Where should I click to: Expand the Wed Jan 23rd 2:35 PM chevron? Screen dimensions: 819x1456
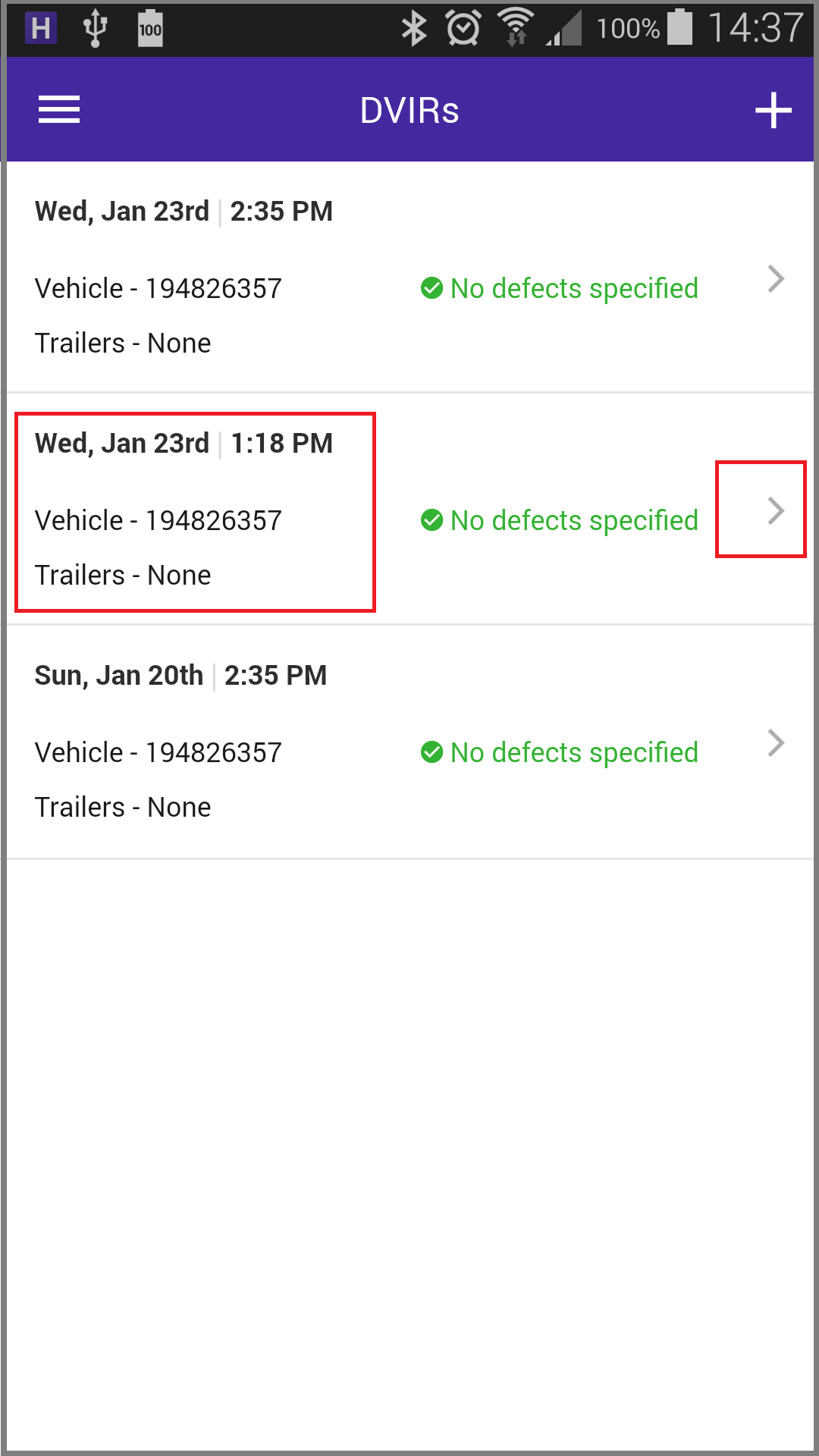(x=776, y=279)
